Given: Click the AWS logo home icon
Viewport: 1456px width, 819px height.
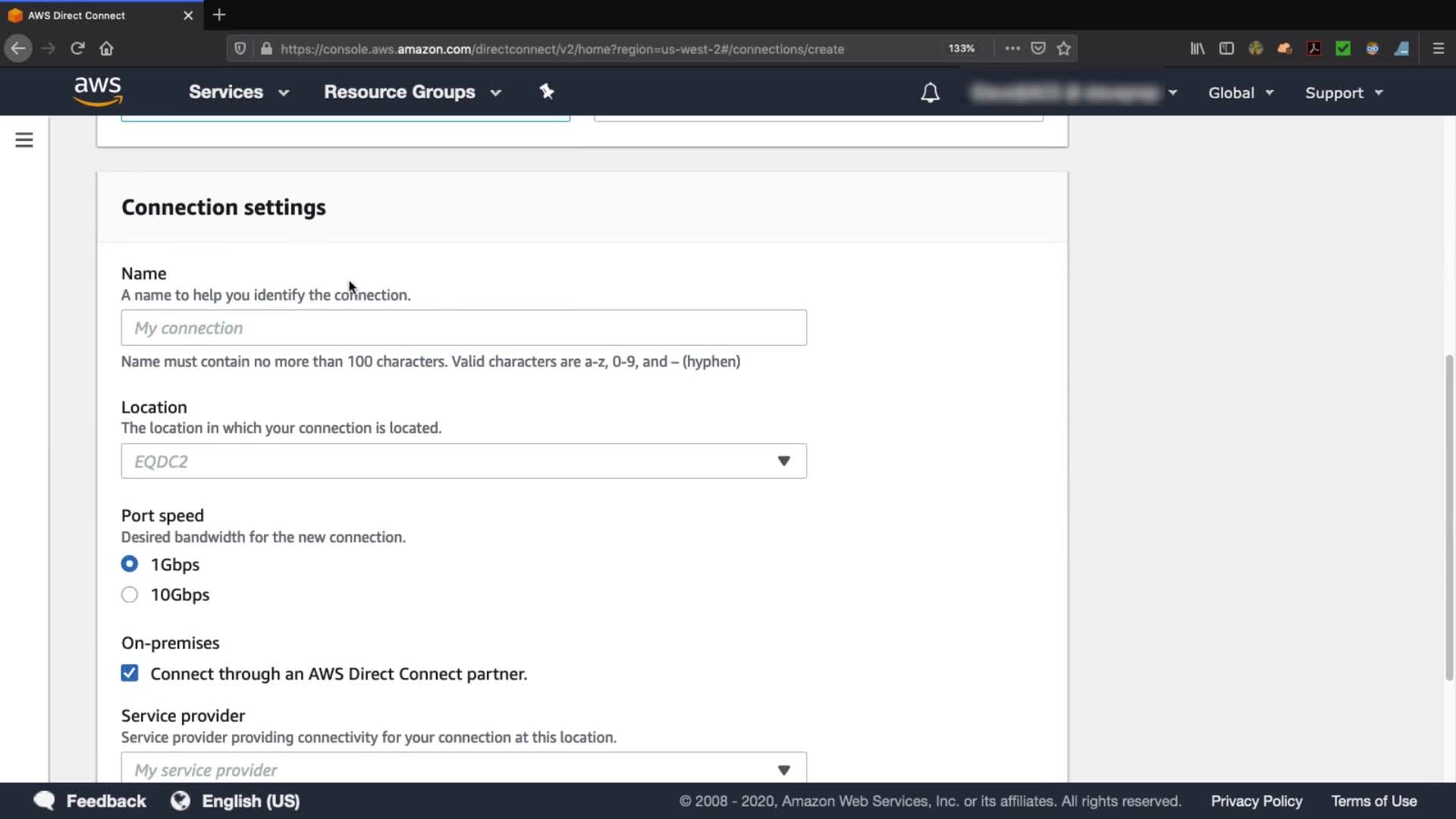Looking at the screenshot, I should tap(98, 92).
